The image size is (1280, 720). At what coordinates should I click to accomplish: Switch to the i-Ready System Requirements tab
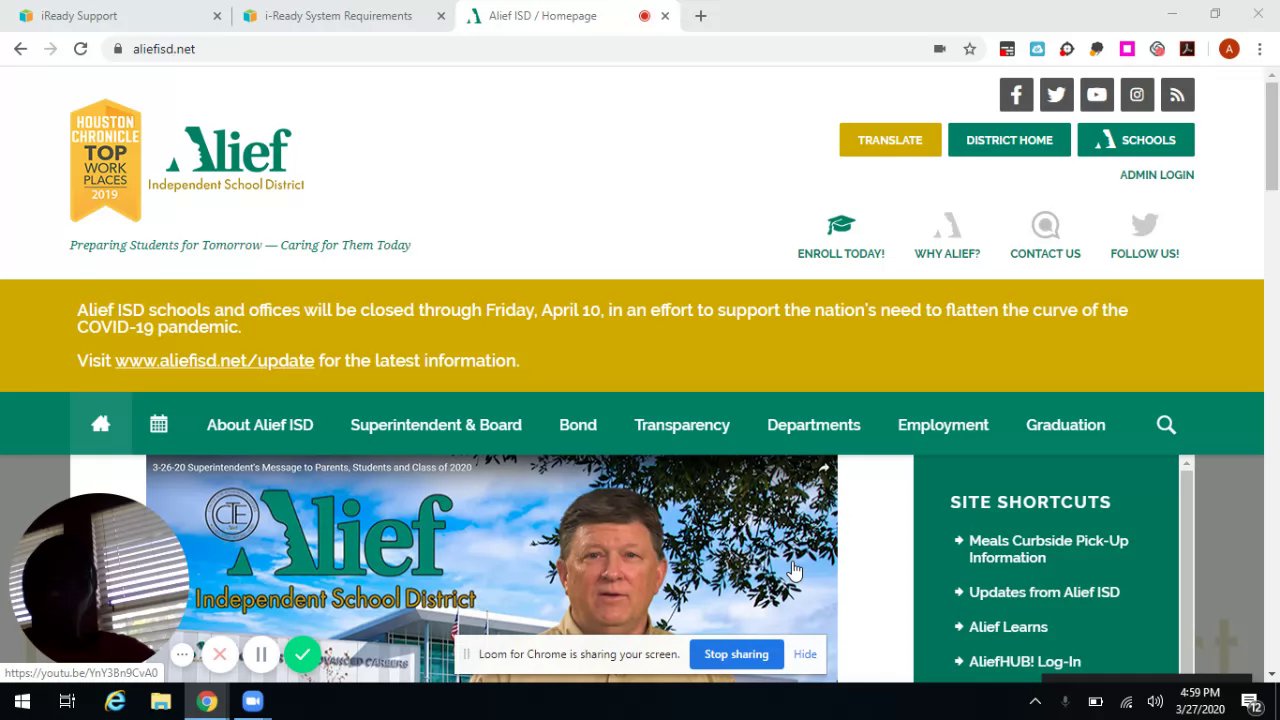pyautogui.click(x=343, y=16)
